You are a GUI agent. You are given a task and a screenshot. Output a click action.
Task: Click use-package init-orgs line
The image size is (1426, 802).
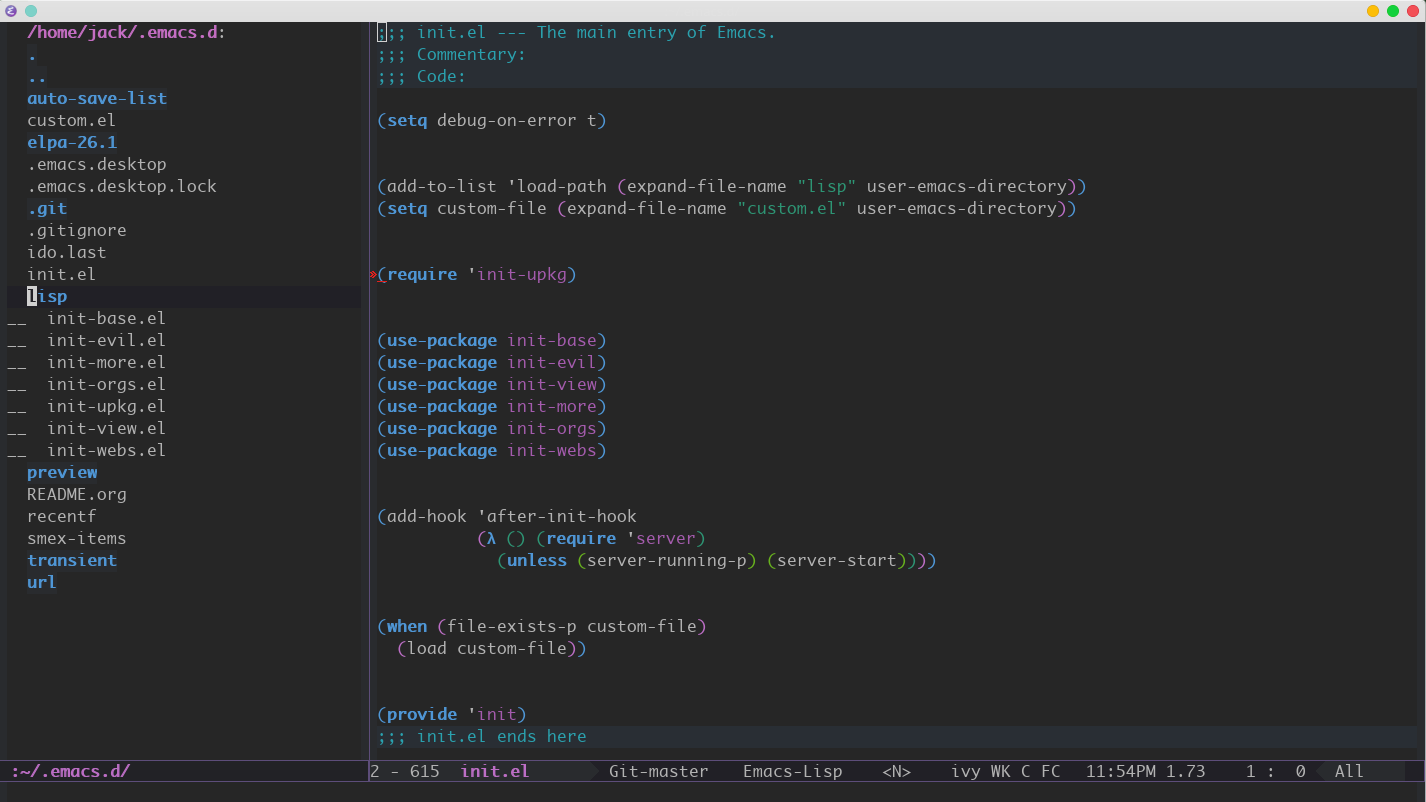(492, 428)
